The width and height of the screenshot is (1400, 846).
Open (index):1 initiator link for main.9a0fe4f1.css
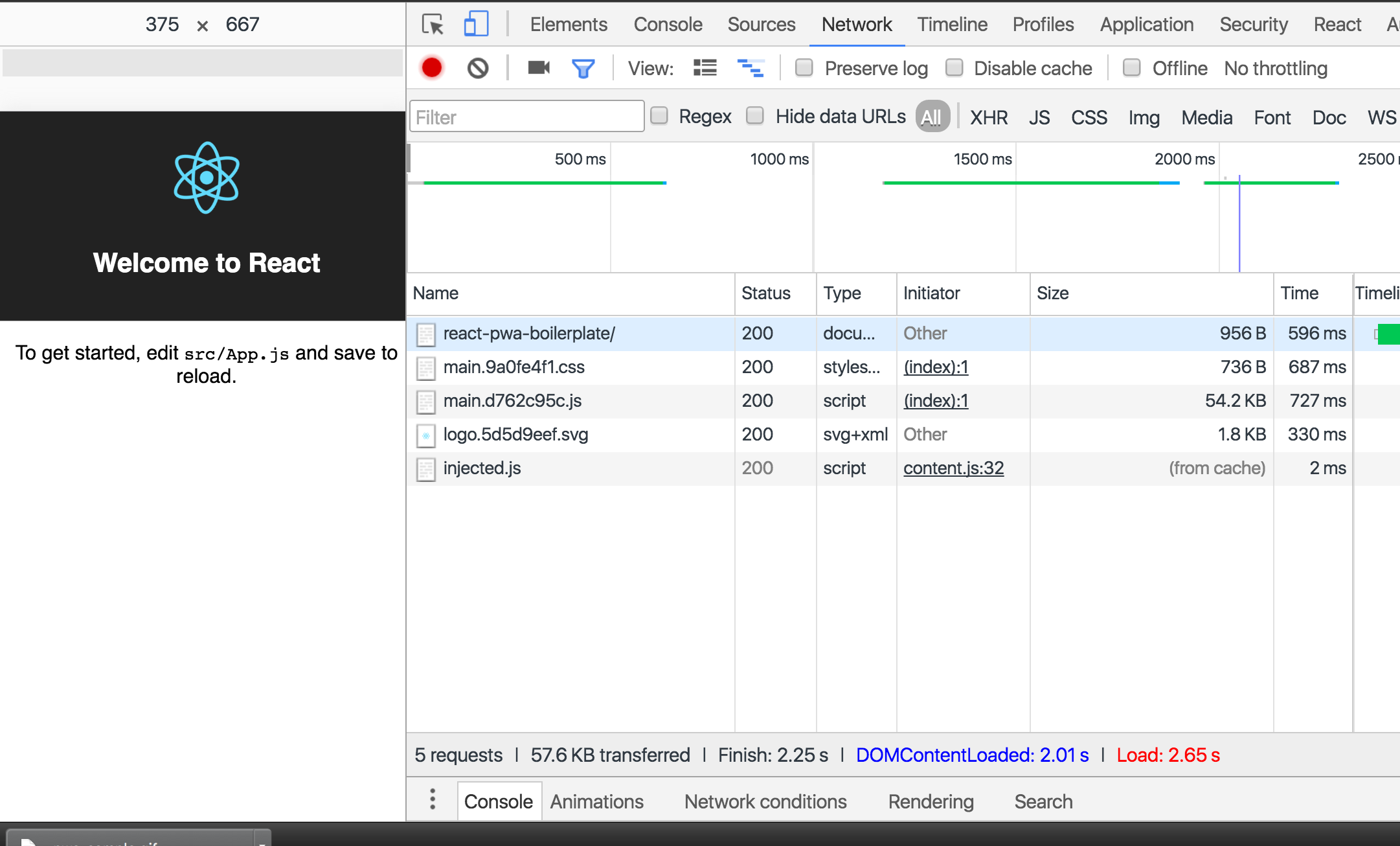pyautogui.click(x=936, y=367)
